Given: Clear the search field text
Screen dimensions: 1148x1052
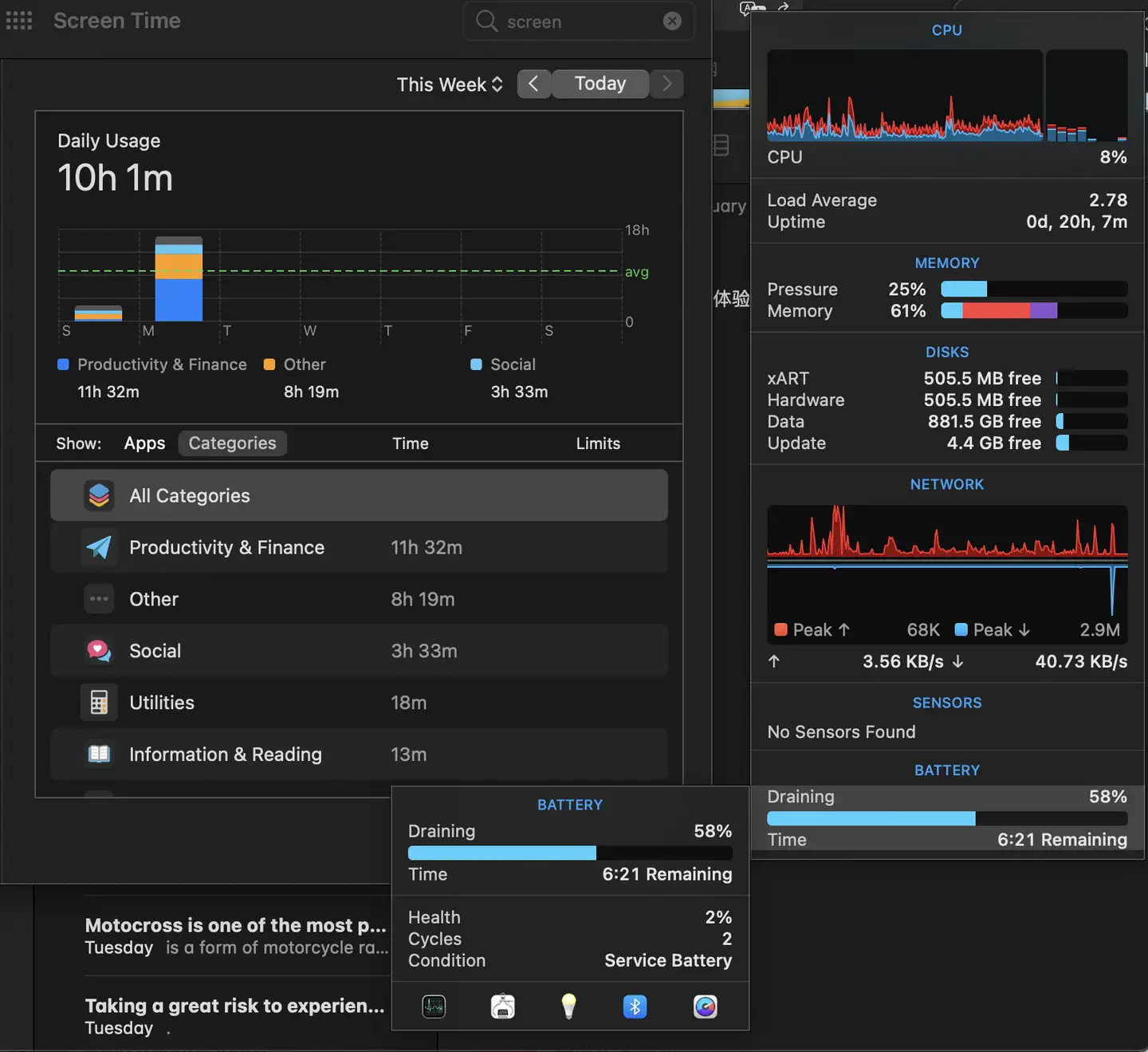Looking at the screenshot, I should (x=672, y=21).
